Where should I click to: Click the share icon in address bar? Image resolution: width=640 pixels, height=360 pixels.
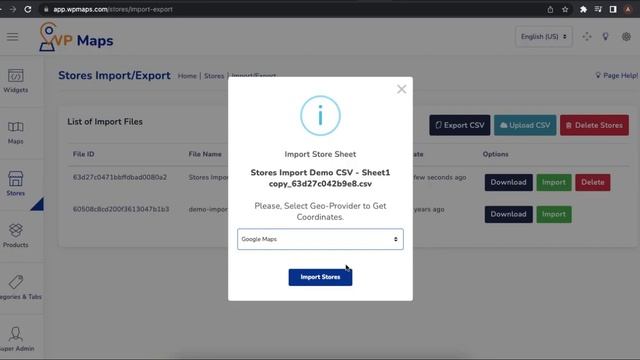coord(550,9)
